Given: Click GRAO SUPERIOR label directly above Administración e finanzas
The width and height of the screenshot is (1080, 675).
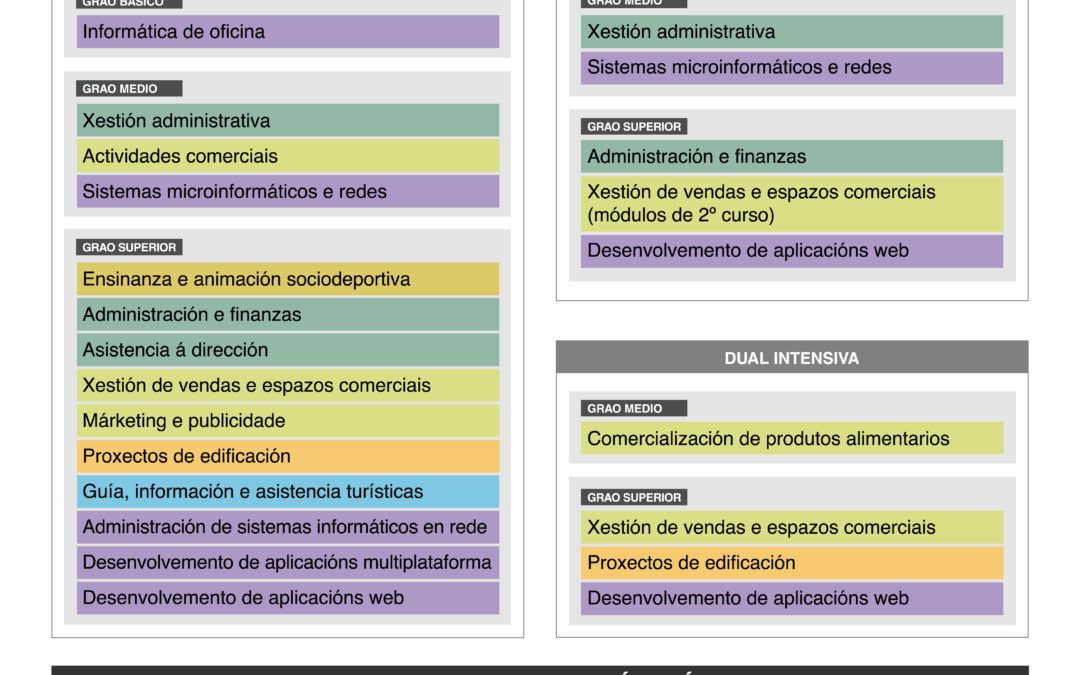Looking at the screenshot, I should pos(634,127).
